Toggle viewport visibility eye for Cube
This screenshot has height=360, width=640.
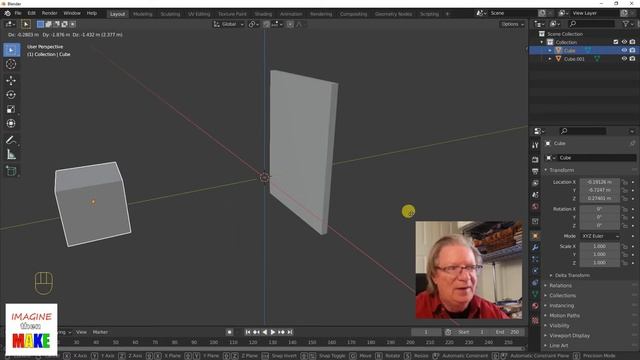tap(624, 50)
